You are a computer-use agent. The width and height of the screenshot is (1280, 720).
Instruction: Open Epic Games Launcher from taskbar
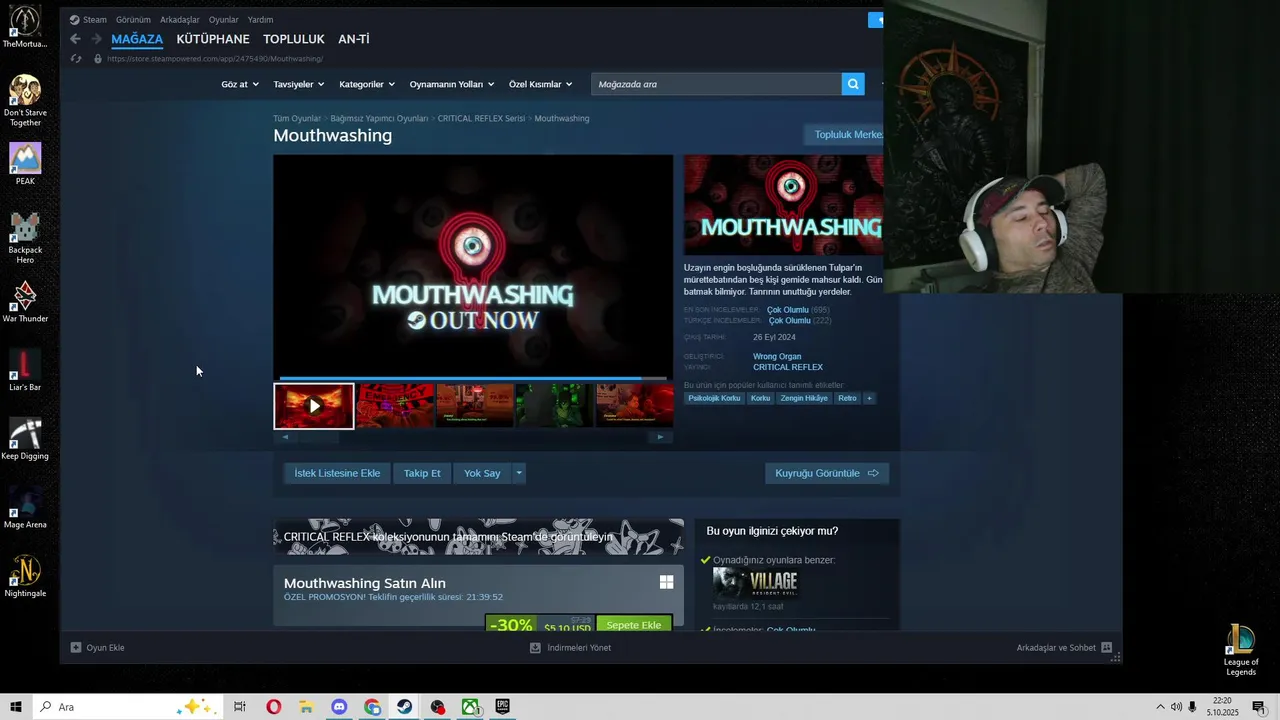[502, 707]
